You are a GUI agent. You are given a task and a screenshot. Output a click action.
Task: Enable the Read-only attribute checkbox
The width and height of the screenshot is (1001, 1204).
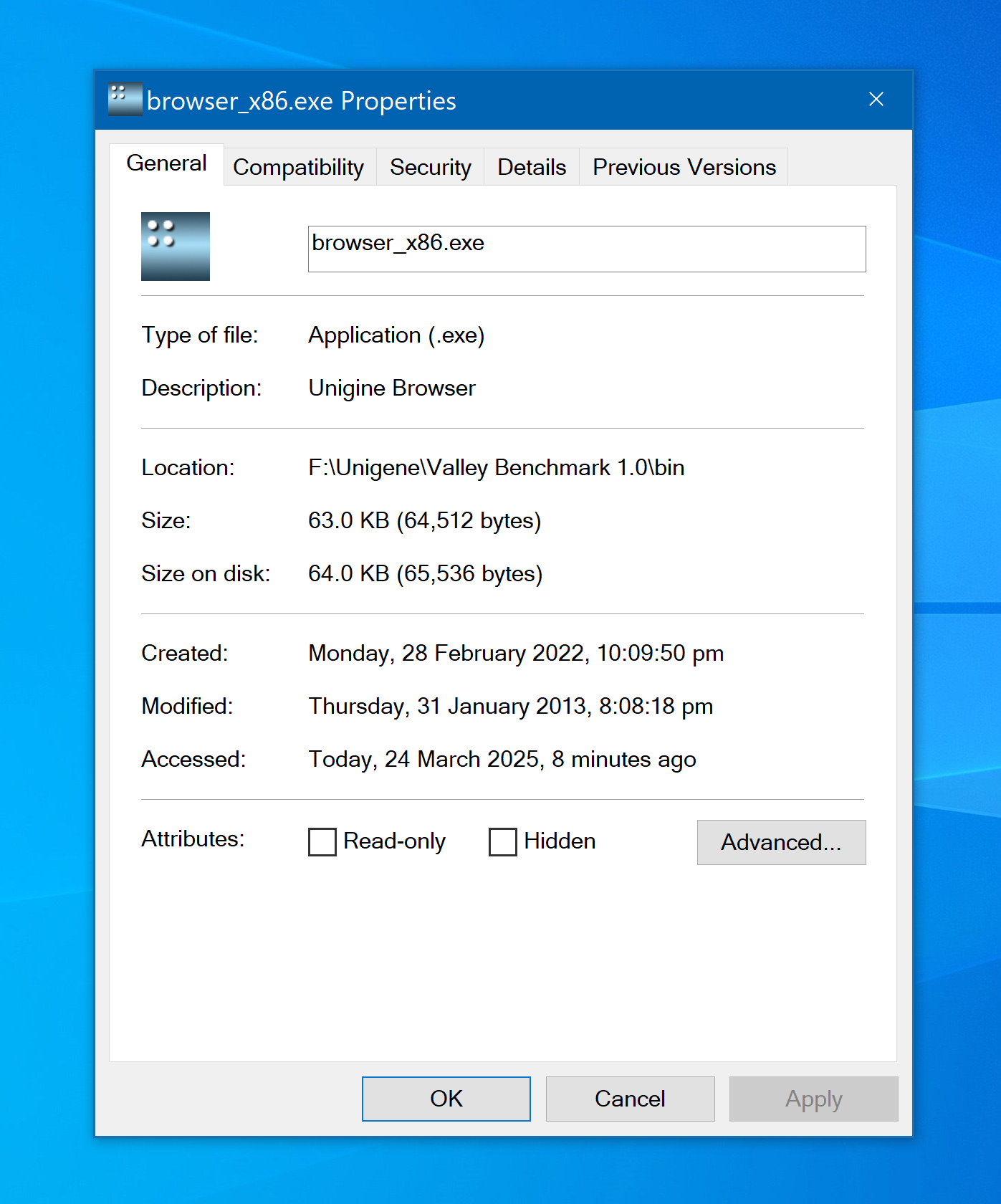click(x=322, y=841)
